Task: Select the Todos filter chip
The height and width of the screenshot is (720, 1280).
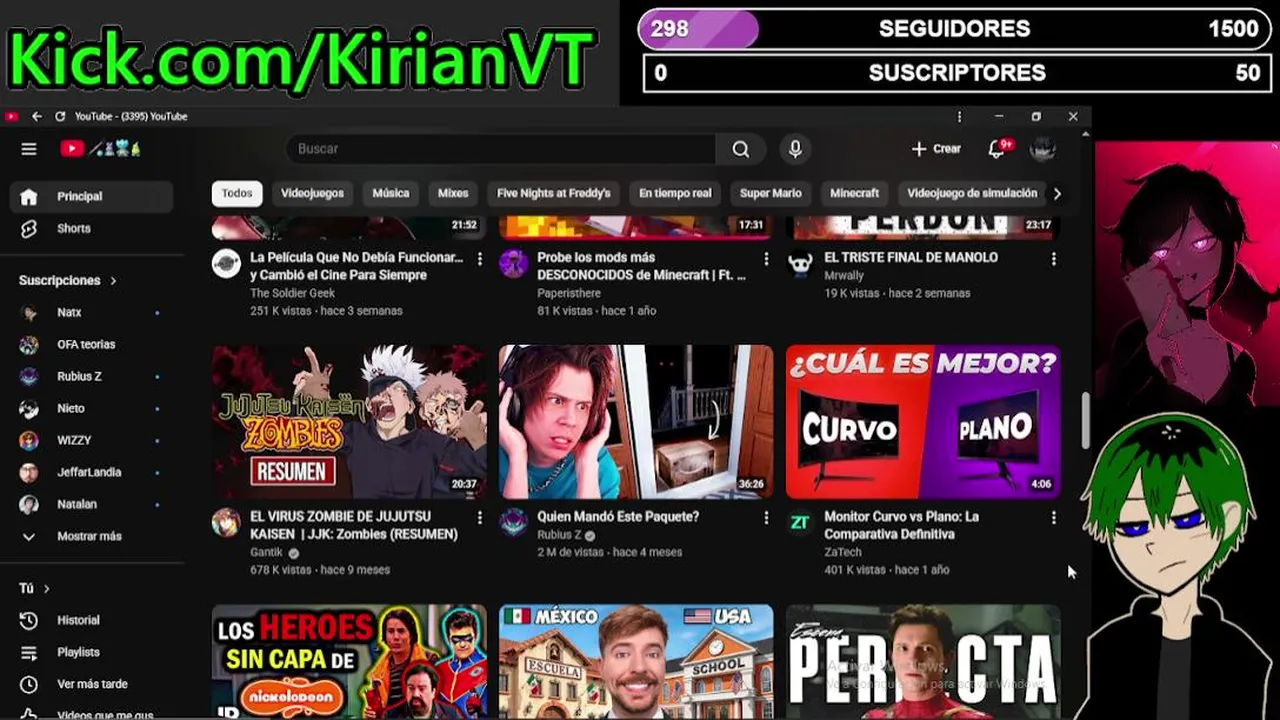Action: (237, 193)
